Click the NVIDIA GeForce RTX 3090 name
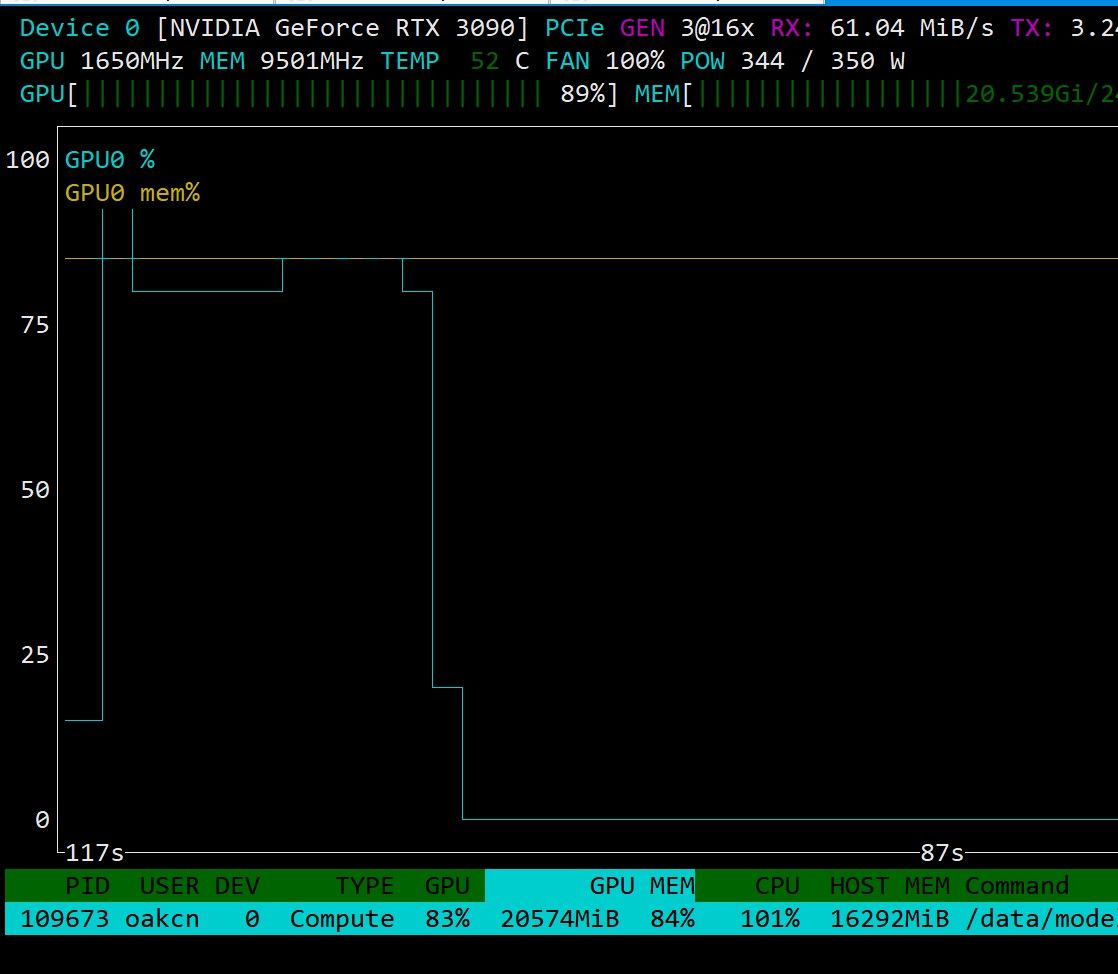 342,28
